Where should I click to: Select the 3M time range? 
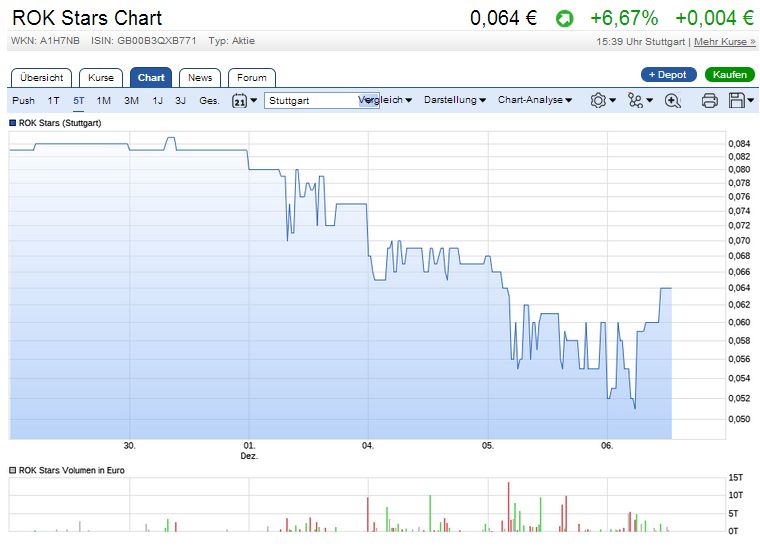pyautogui.click(x=131, y=100)
